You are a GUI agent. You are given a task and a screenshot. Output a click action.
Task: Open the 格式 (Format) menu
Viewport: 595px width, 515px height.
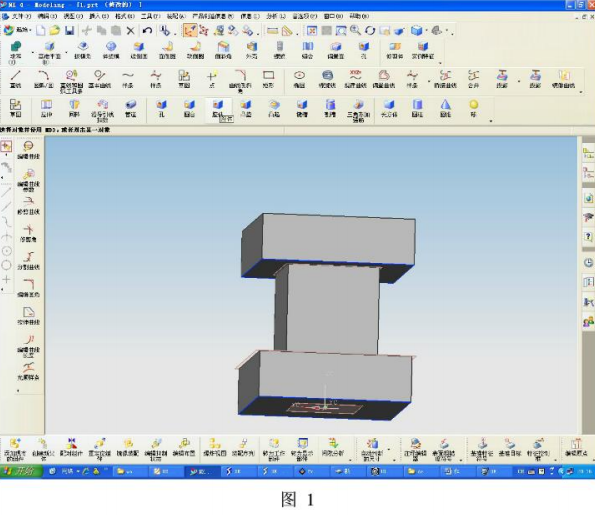coord(125,16)
